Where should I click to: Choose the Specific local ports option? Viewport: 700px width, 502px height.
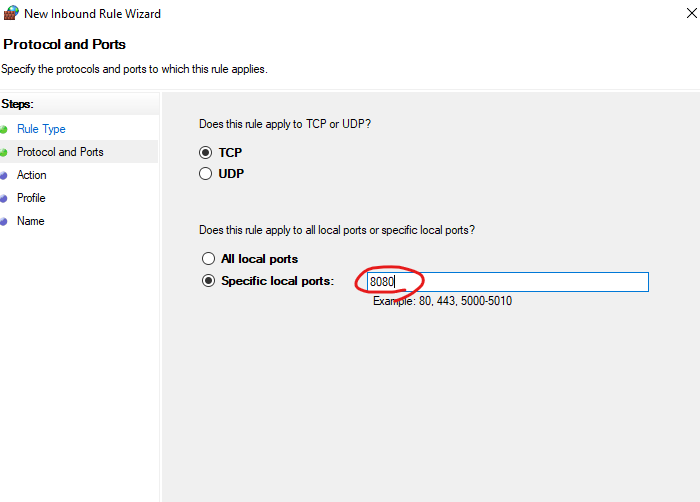(208, 280)
